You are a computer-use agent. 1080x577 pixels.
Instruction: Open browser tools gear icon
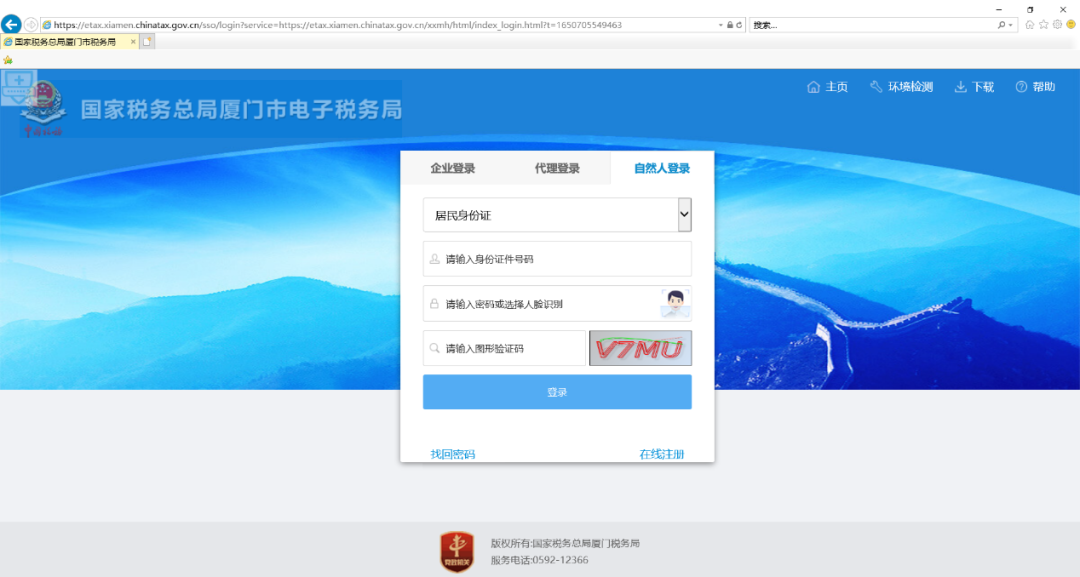(x=1057, y=25)
